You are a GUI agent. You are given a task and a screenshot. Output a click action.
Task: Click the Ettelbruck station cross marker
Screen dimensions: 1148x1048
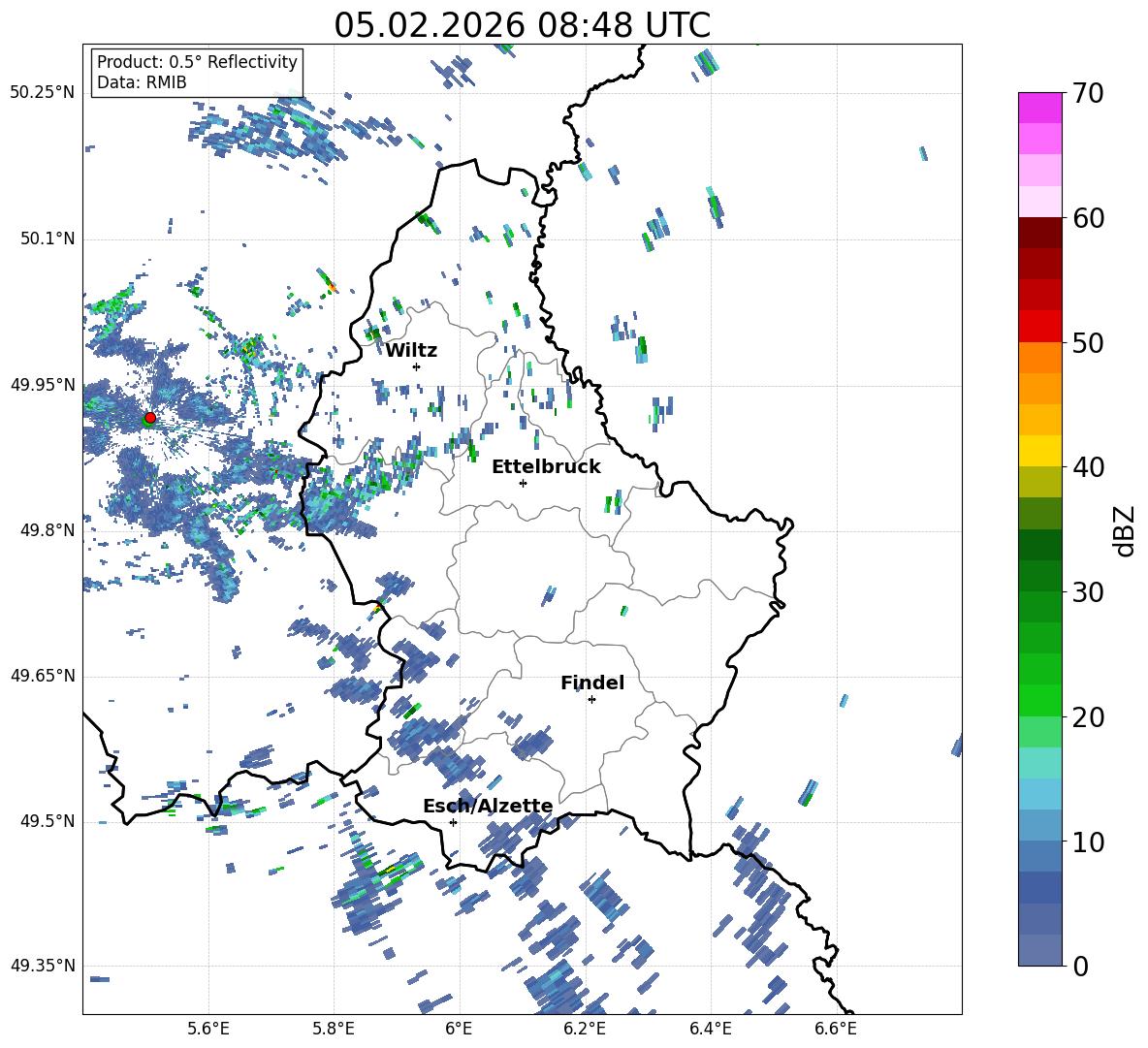523,483
